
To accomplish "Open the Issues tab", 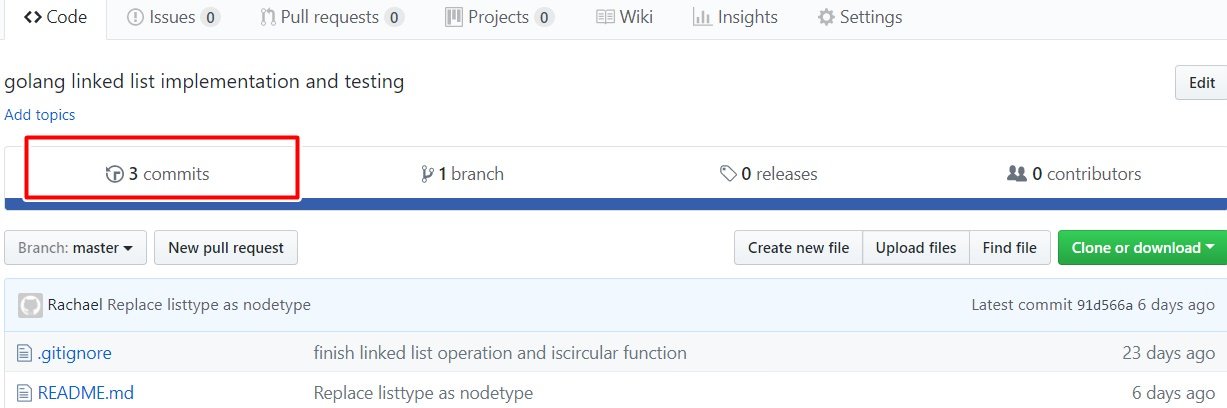I will pyautogui.click(x=174, y=17).
